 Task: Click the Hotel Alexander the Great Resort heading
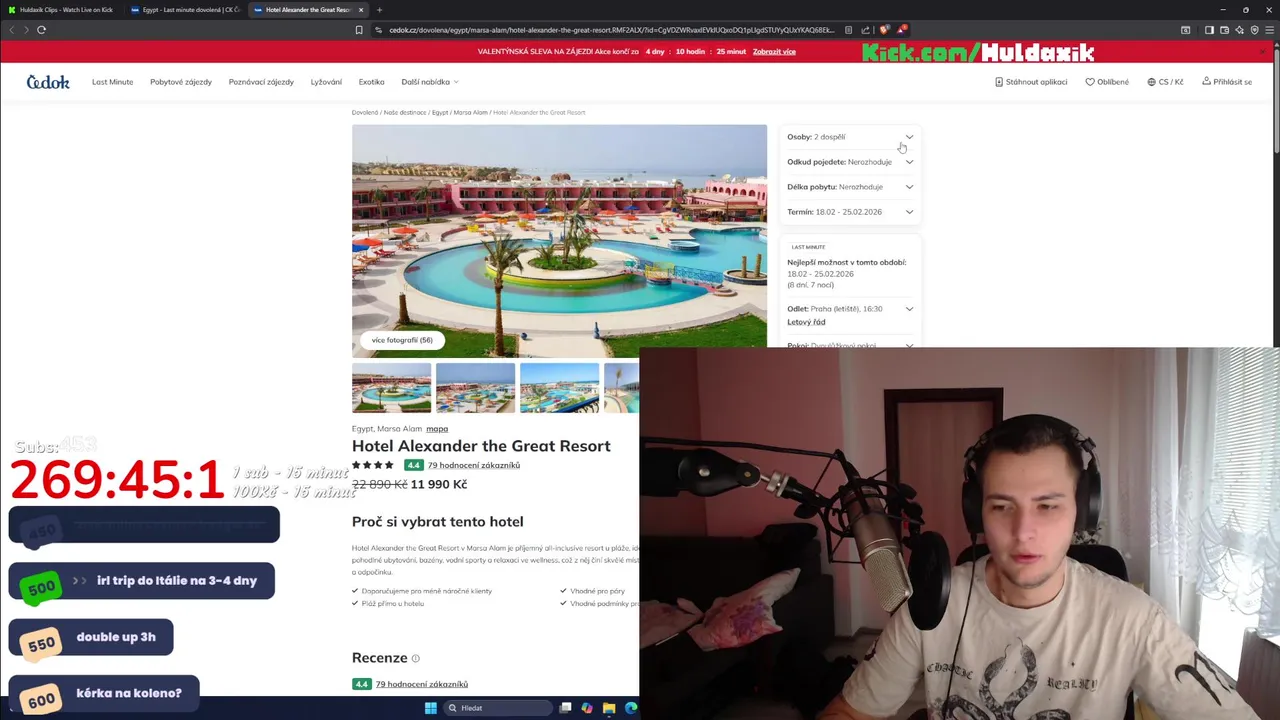pos(481,446)
